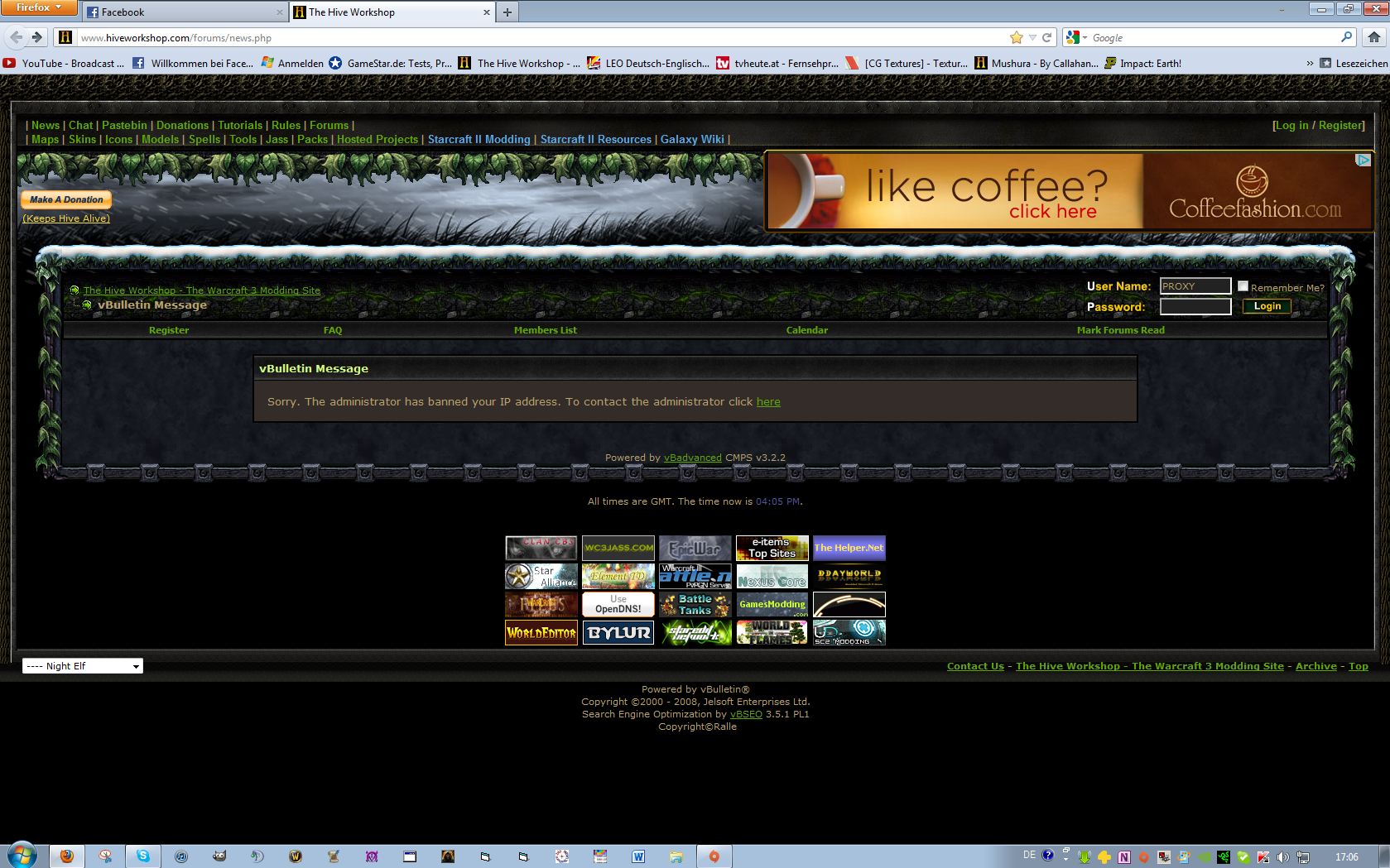The width and height of the screenshot is (1390, 868).
Task: Show more bookmarks with the chevron
Action: [1310, 63]
